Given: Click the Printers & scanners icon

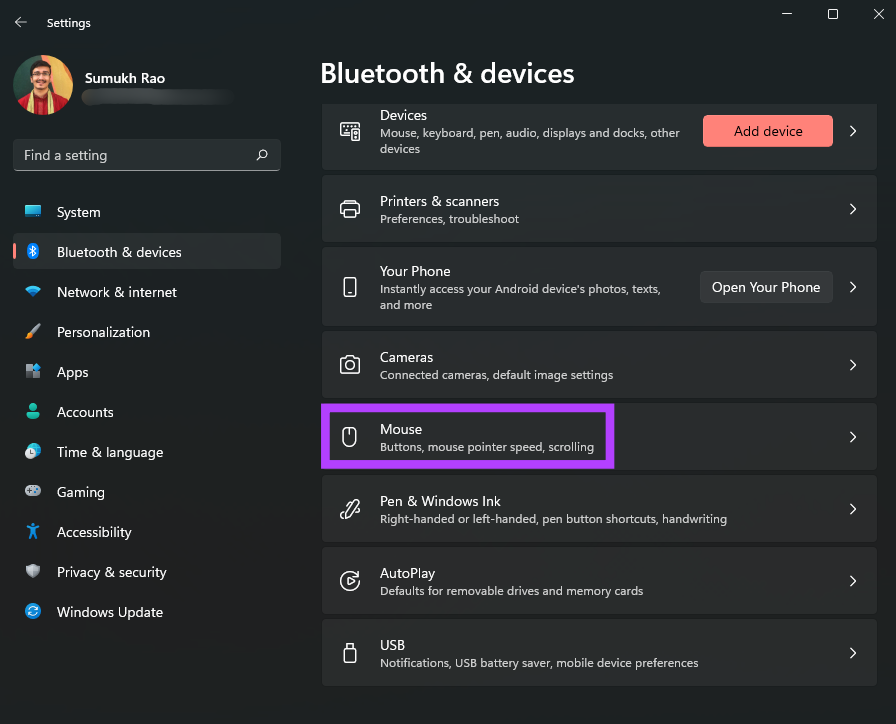Looking at the screenshot, I should (349, 208).
